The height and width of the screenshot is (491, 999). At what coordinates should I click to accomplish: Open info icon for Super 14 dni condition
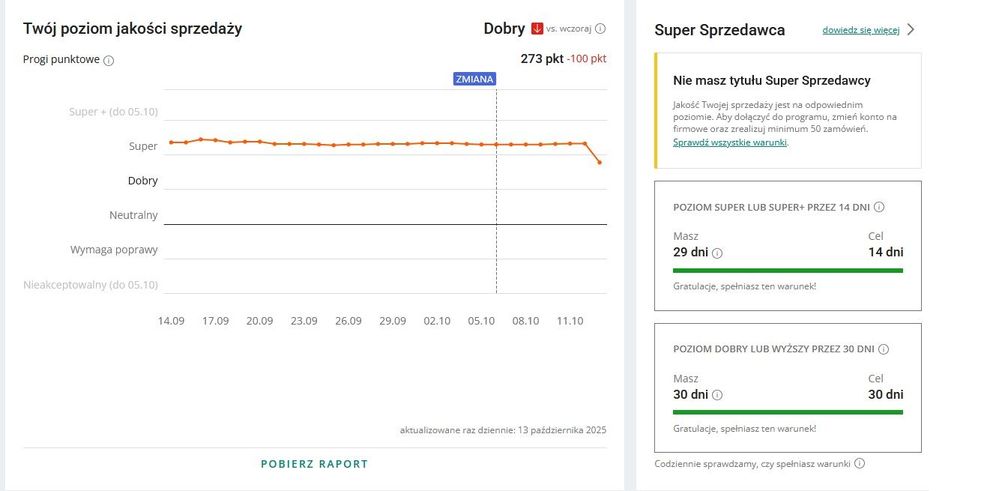pos(879,207)
